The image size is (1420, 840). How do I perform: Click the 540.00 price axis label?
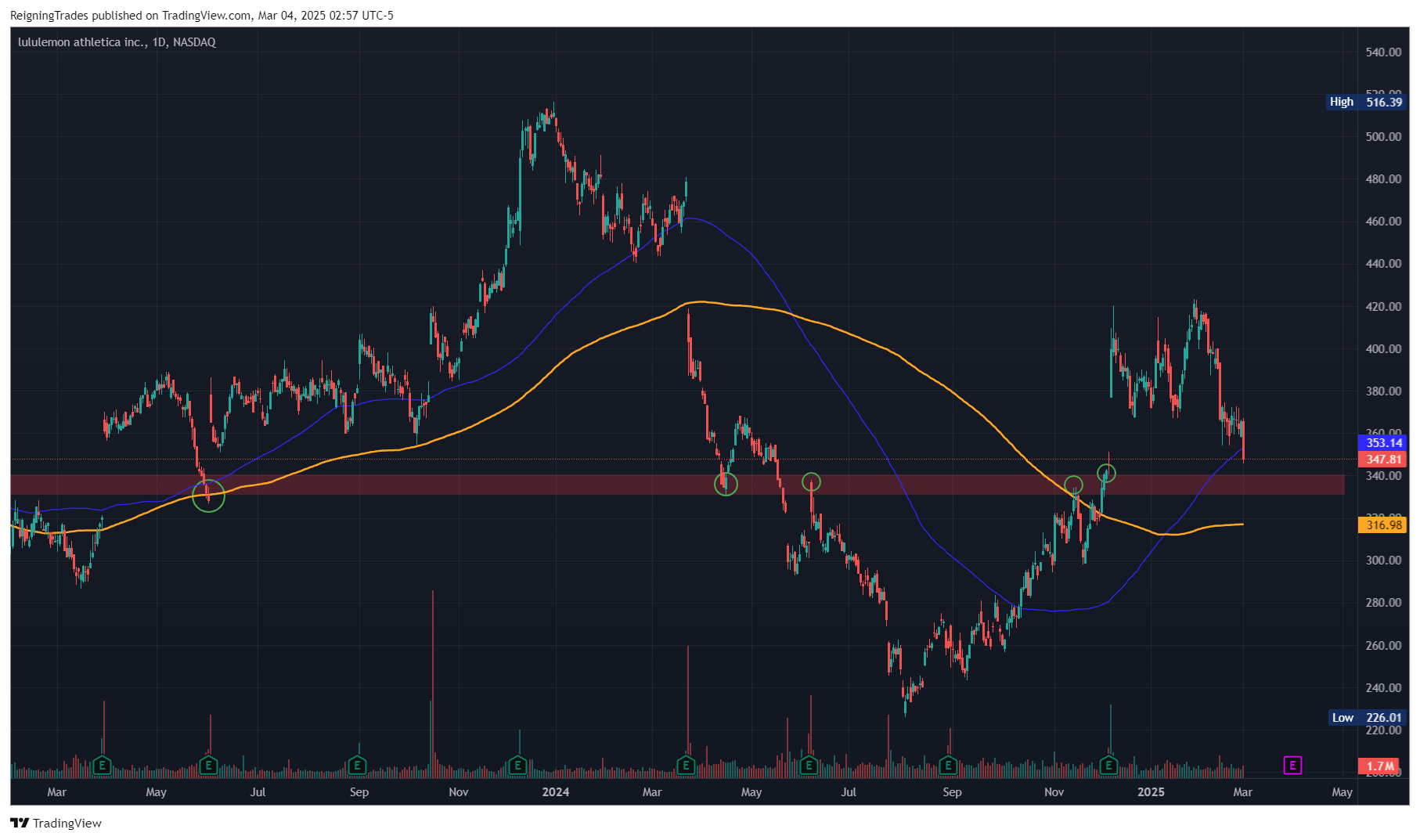point(1383,52)
